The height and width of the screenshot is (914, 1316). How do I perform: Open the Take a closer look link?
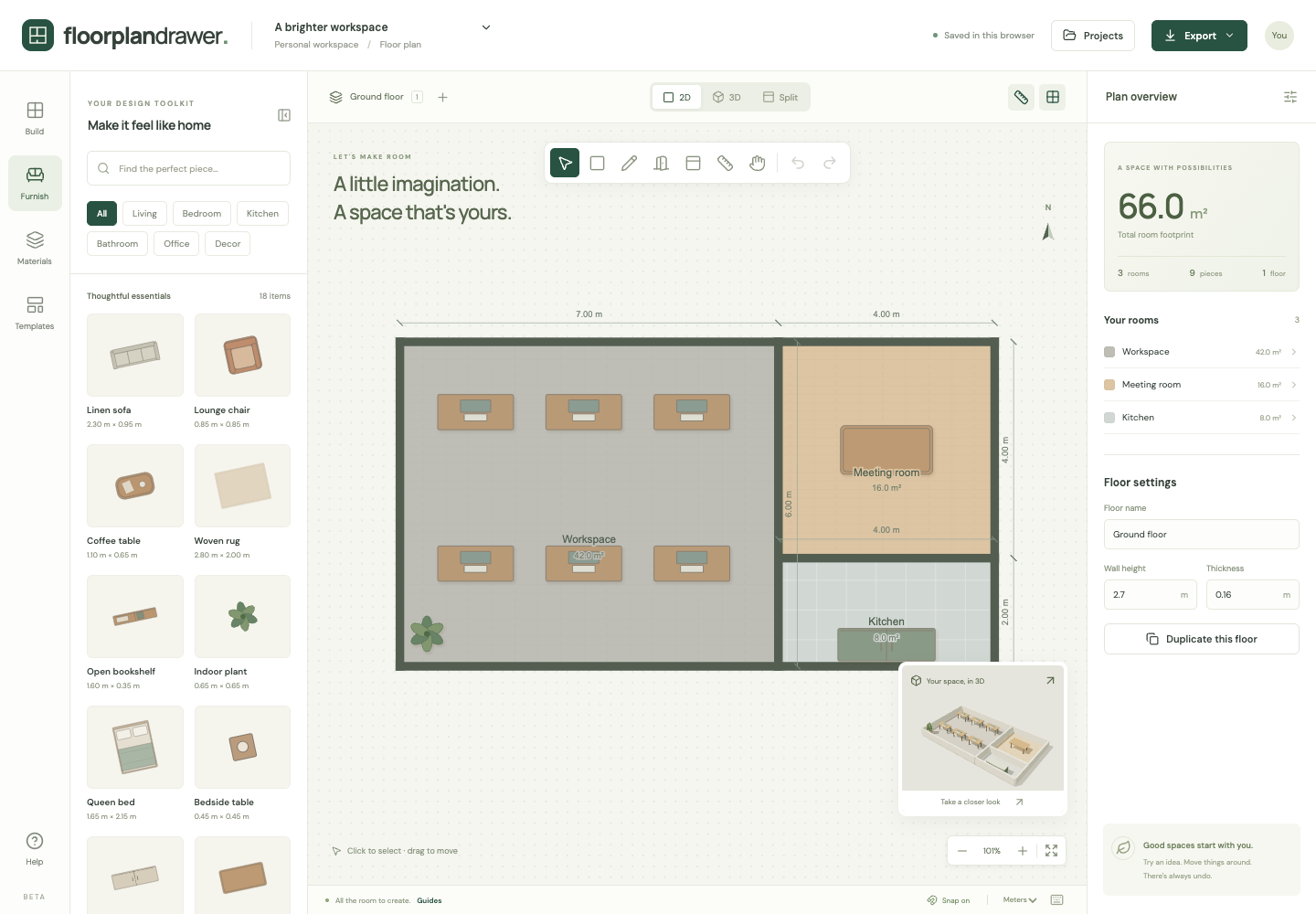click(x=982, y=802)
